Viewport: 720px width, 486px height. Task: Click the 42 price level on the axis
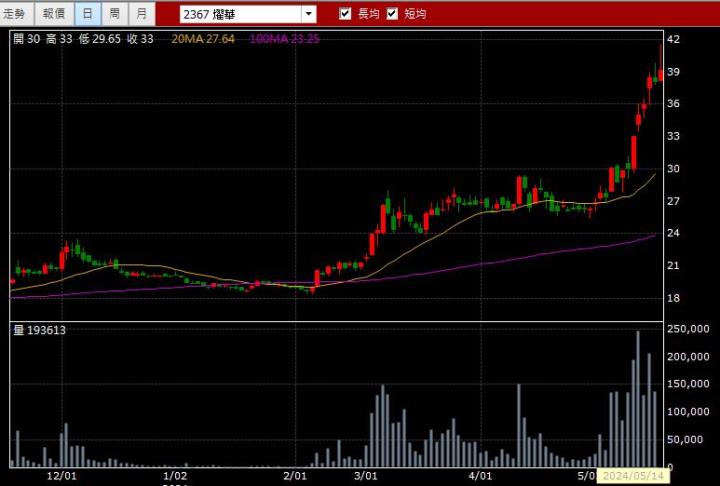(x=673, y=39)
